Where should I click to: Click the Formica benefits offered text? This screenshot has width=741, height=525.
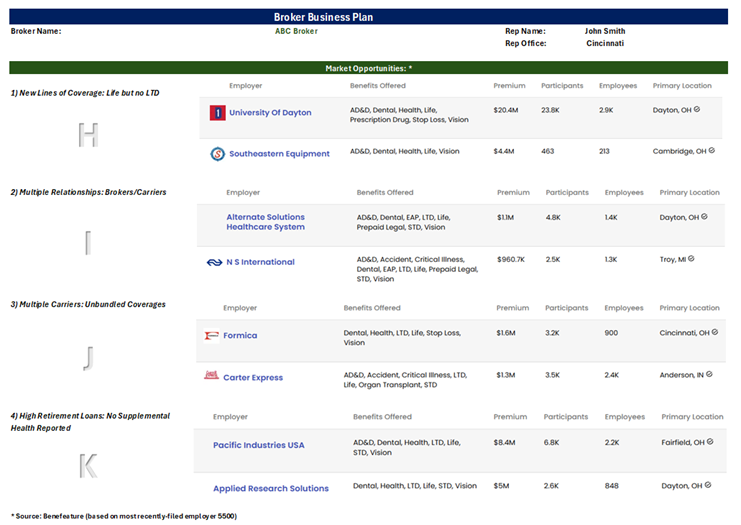pyautogui.click(x=402, y=338)
